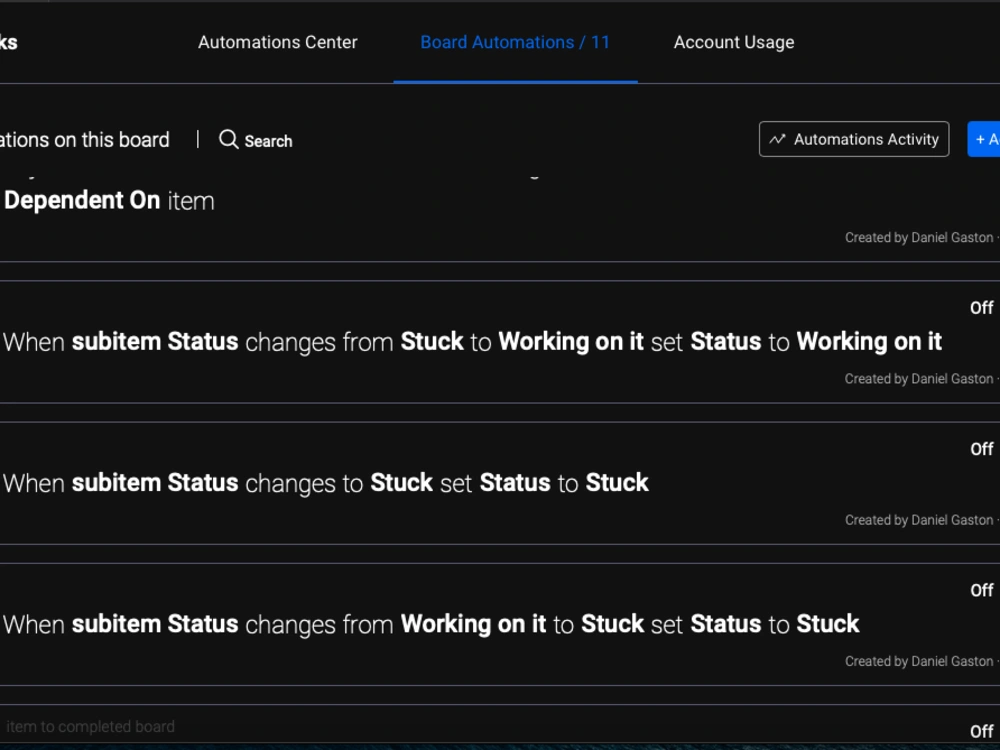Open the 'Dependent On item' automation
The height and width of the screenshot is (750, 1000).
click(x=108, y=200)
